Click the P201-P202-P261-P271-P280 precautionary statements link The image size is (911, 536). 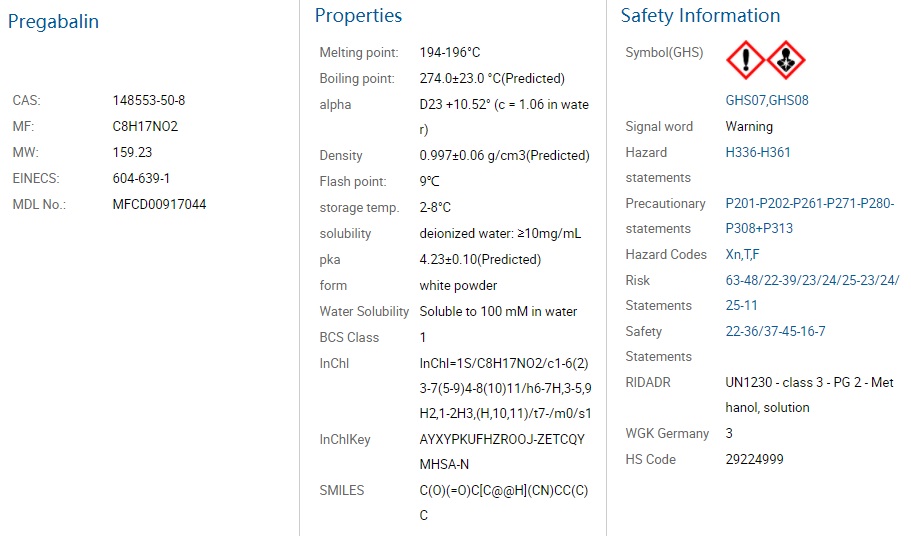click(x=810, y=203)
